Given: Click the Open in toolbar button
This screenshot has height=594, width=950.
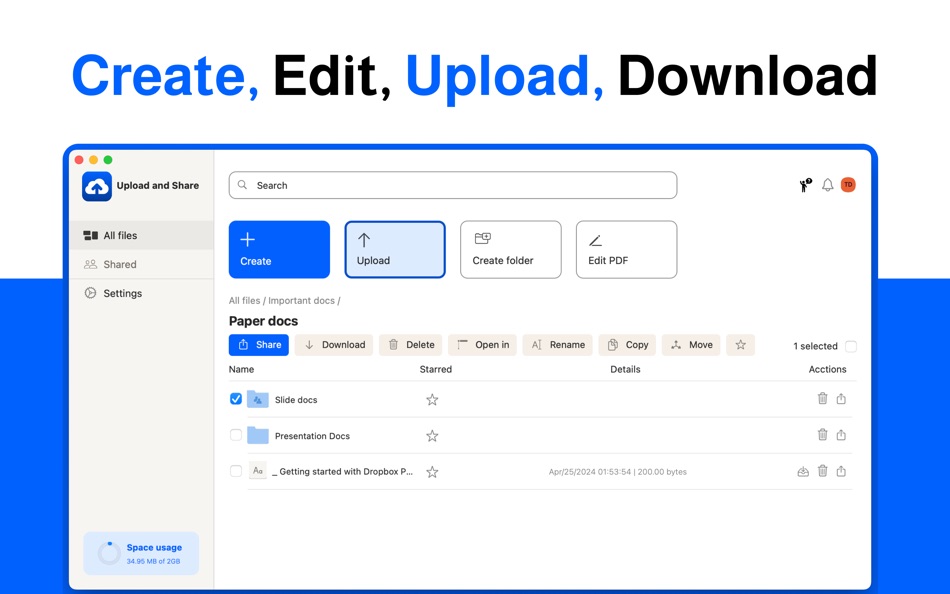Looking at the screenshot, I should click(x=482, y=345).
